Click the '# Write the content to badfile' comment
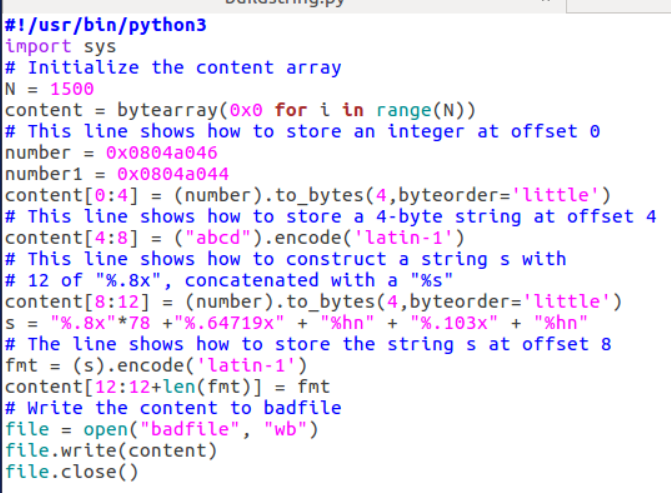Image resolution: width=671 pixels, height=493 pixels. (173, 408)
